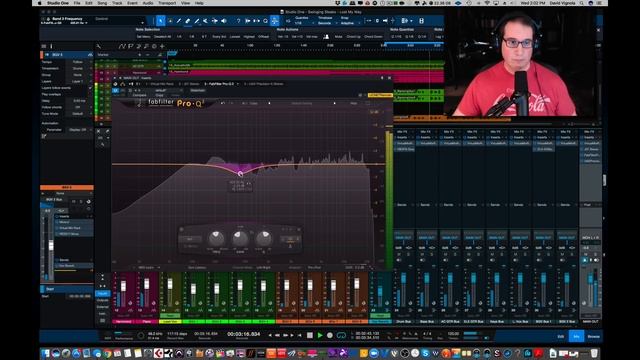640x360 pixels.
Task: Close the selected band control panel
Action: coord(299,230)
